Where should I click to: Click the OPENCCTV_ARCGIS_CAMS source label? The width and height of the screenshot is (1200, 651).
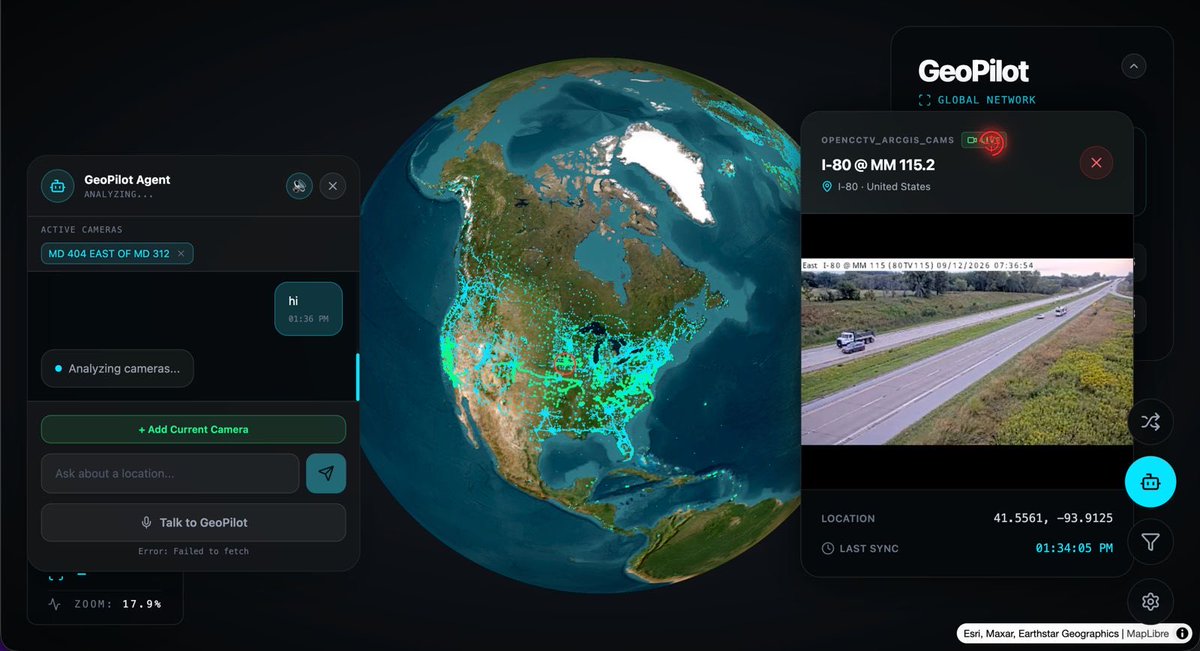click(887, 140)
